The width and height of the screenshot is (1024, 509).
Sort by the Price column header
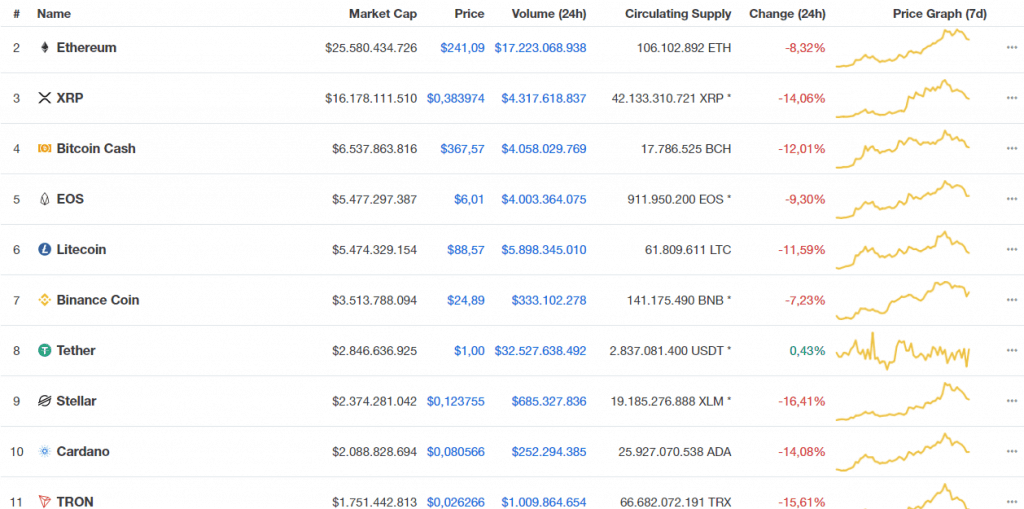coord(470,14)
